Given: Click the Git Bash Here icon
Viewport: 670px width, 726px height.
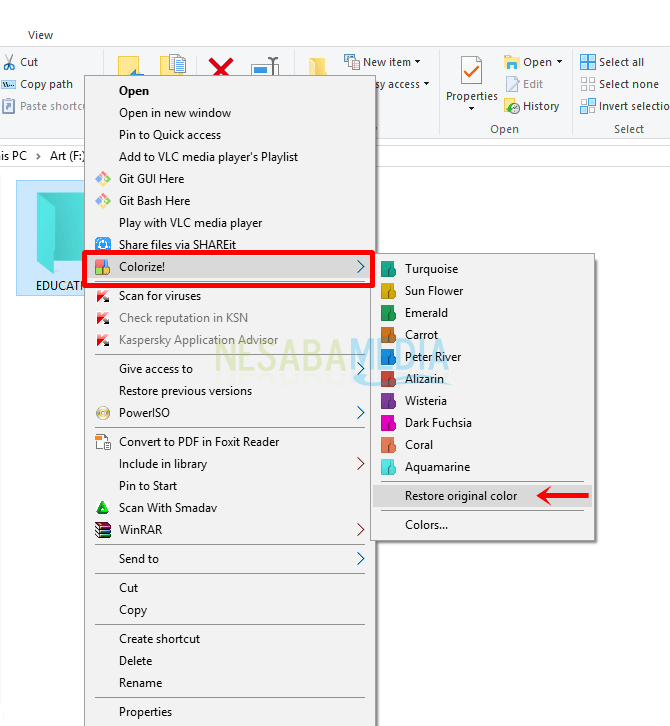Looking at the screenshot, I should point(103,201).
